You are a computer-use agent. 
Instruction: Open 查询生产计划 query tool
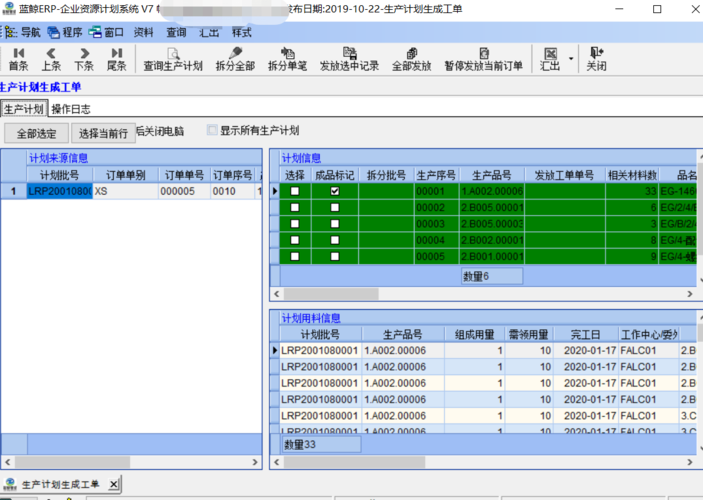point(173,59)
